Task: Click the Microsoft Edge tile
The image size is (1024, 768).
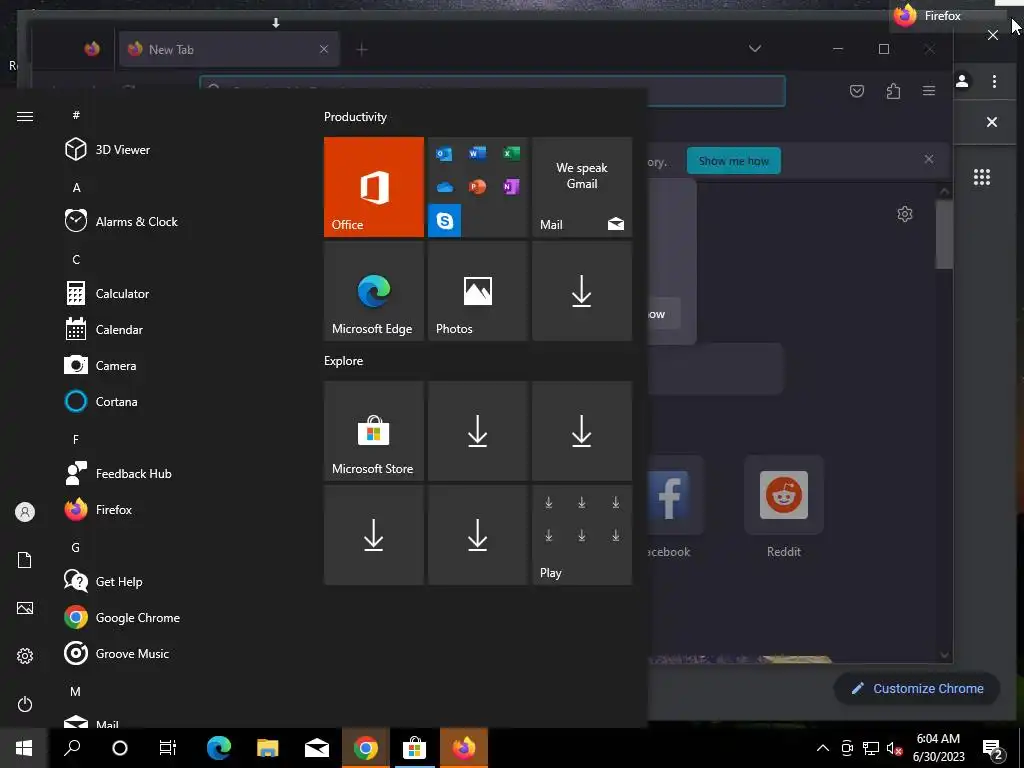Action: (374, 291)
